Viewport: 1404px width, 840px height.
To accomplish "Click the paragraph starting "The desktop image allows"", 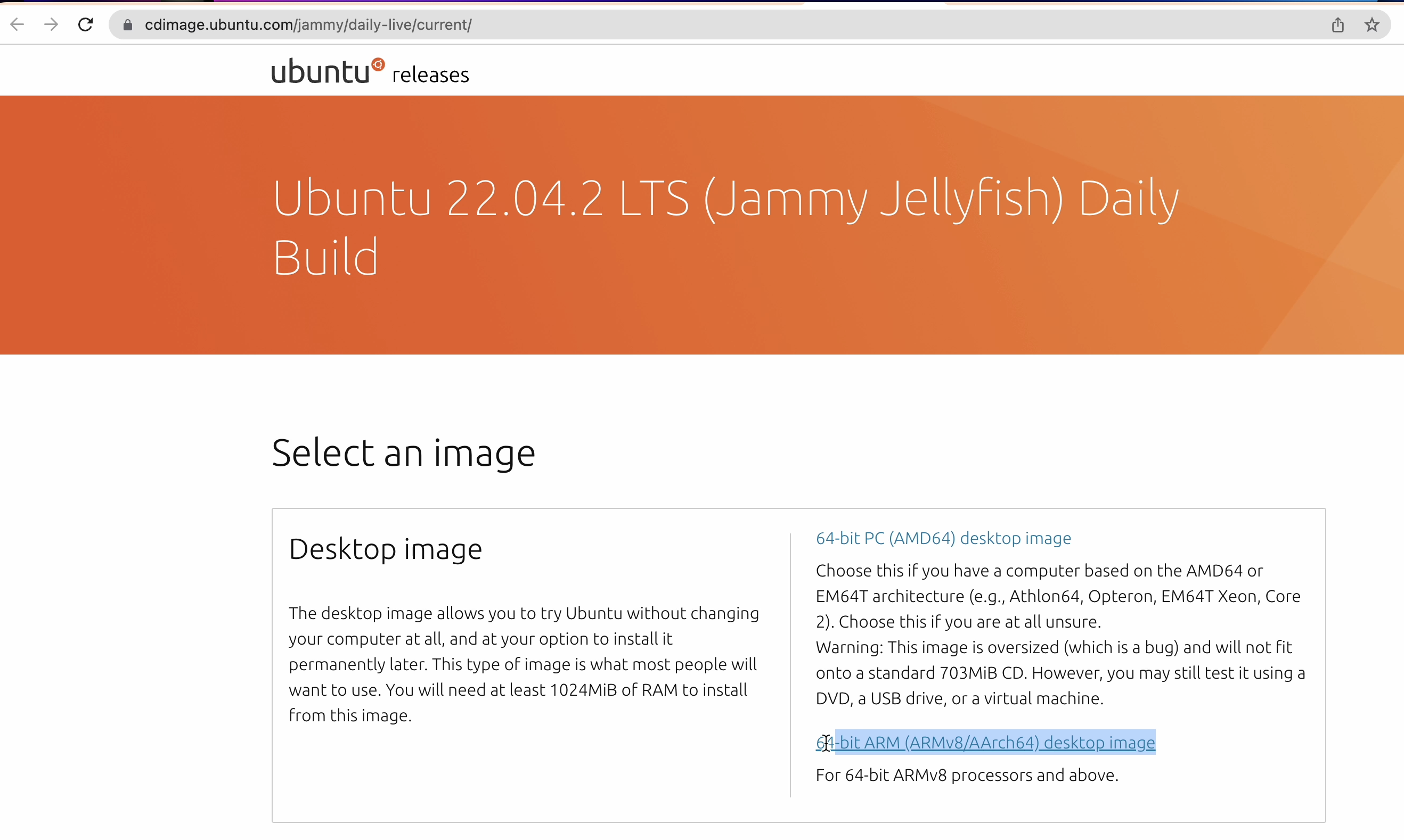I will pos(524,664).
